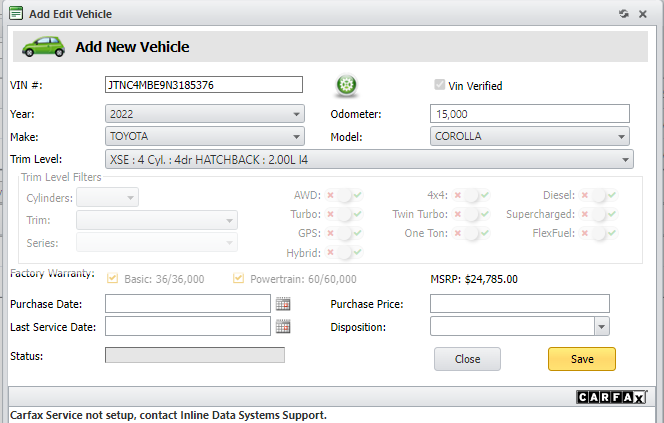
Task: Click the Carfax Service not setup message
Action: coord(168,415)
